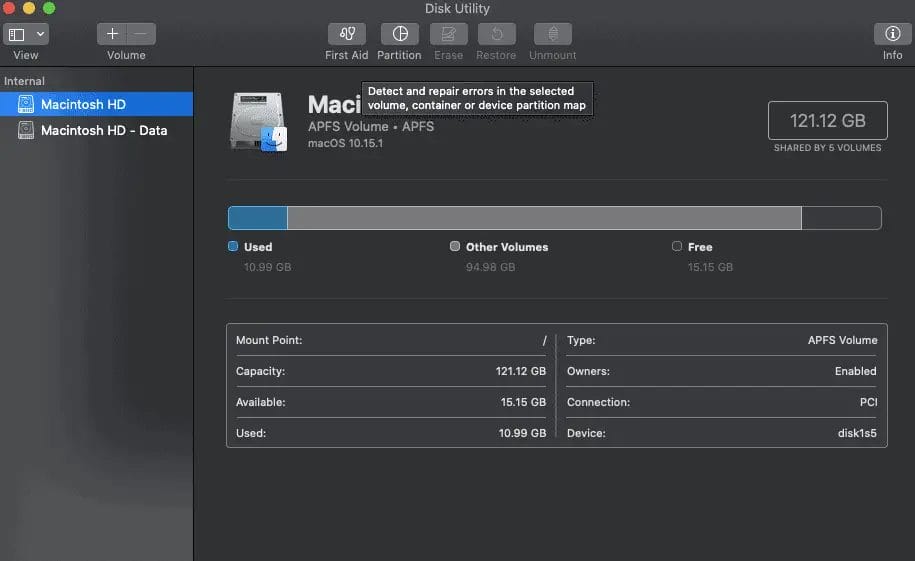Click the Capacity 121.12 GB value
Image resolution: width=915 pixels, height=561 pixels.
pyautogui.click(x=521, y=371)
